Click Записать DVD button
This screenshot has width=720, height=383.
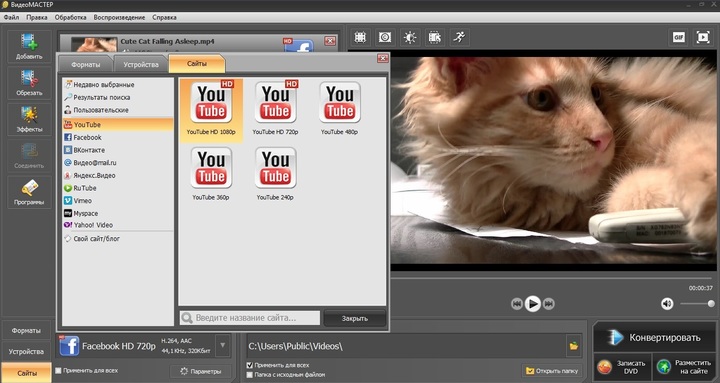point(622,366)
